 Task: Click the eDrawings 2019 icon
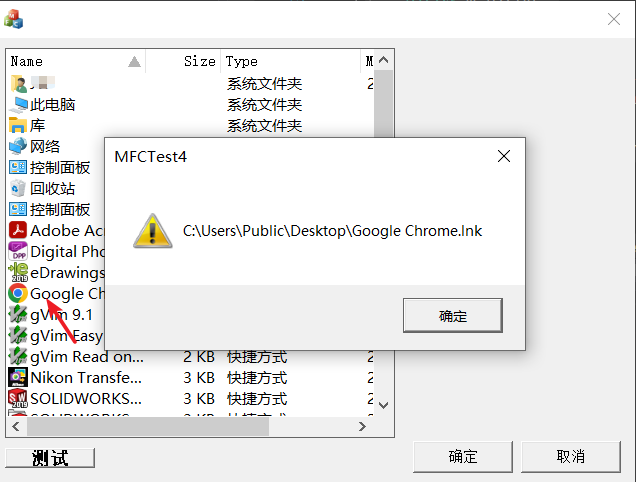(18, 272)
